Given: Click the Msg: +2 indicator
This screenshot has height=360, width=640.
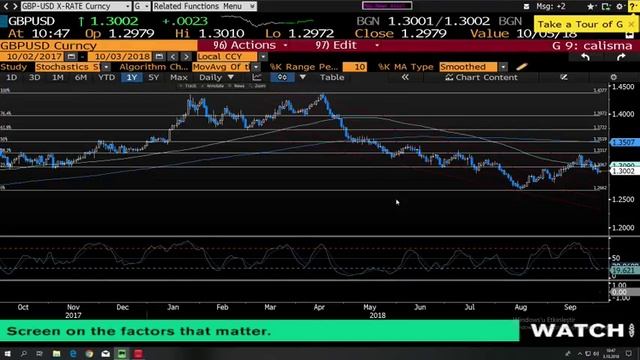Looking at the screenshot, I should (x=551, y=7).
